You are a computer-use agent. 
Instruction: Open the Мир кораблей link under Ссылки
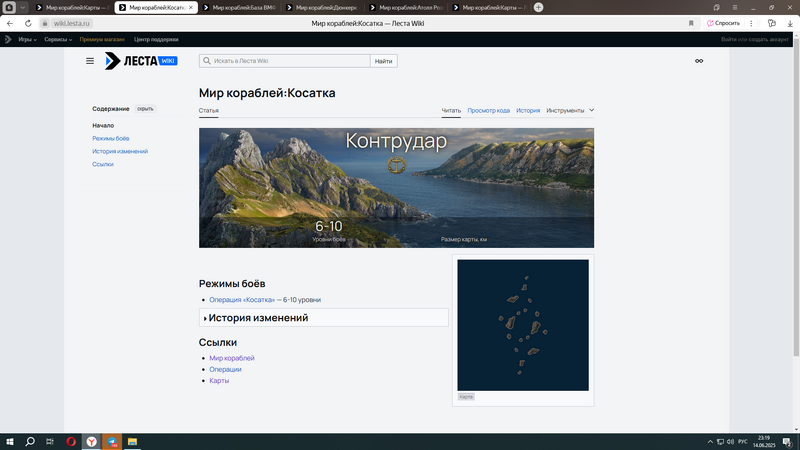pos(232,358)
